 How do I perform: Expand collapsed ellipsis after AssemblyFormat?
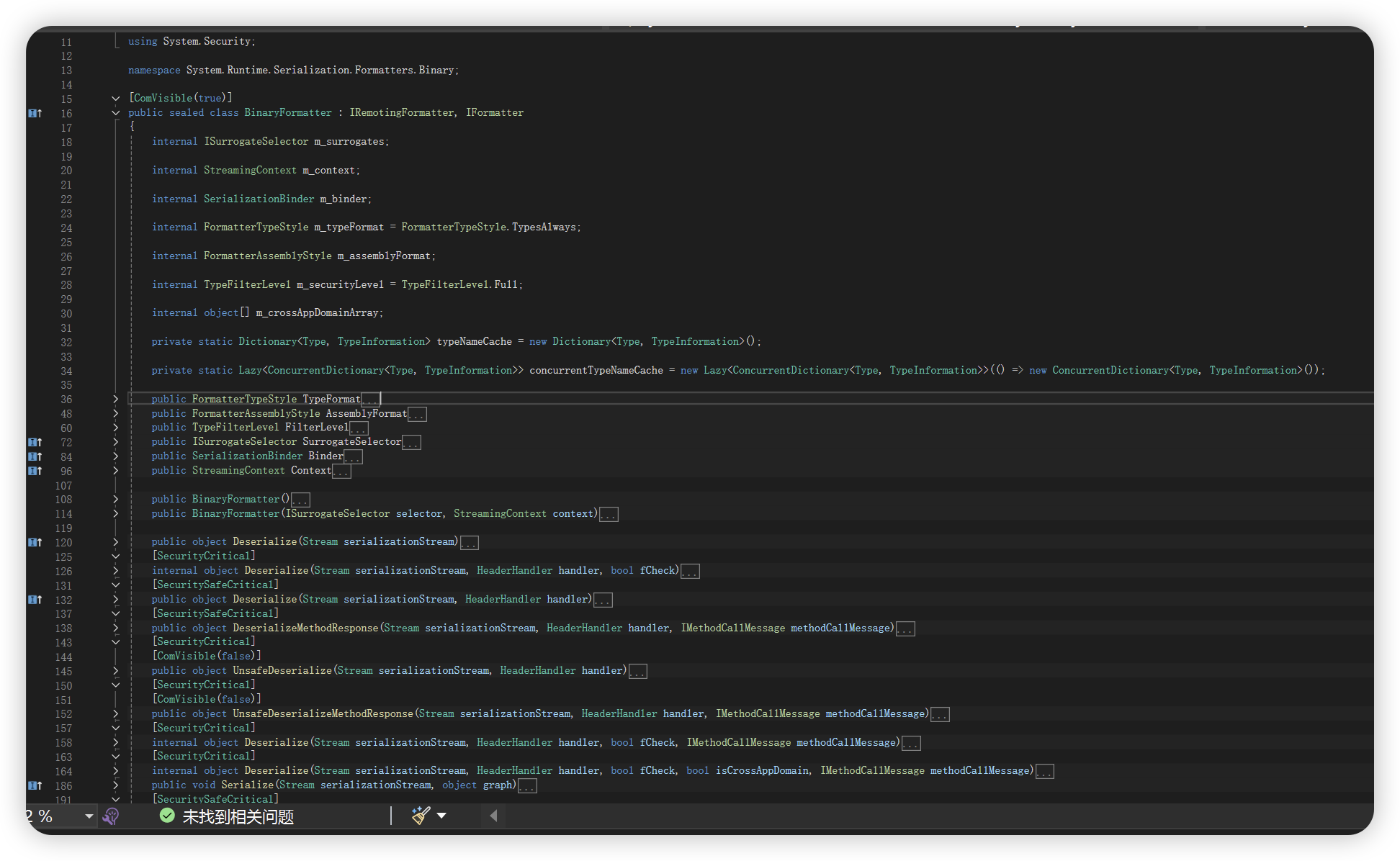tap(417, 414)
